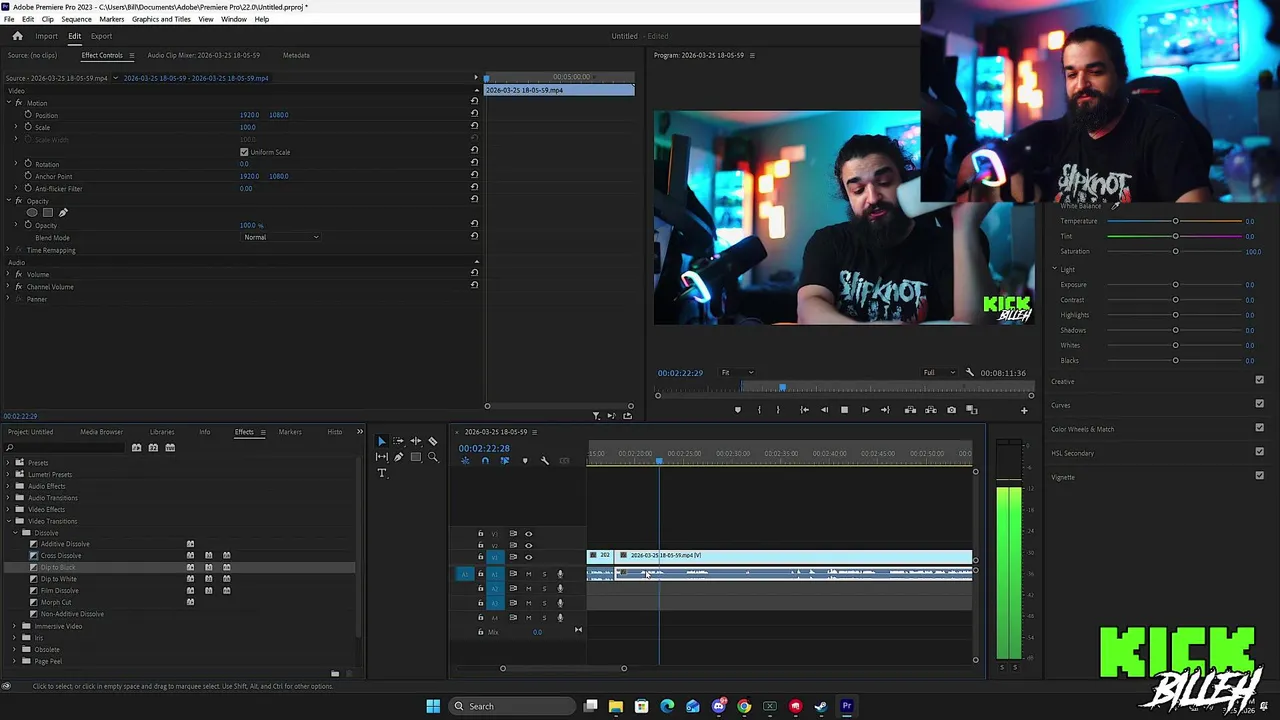Open the Metadata tab
The width and height of the screenshot is (1280, 720).
(x=296, y=55)
